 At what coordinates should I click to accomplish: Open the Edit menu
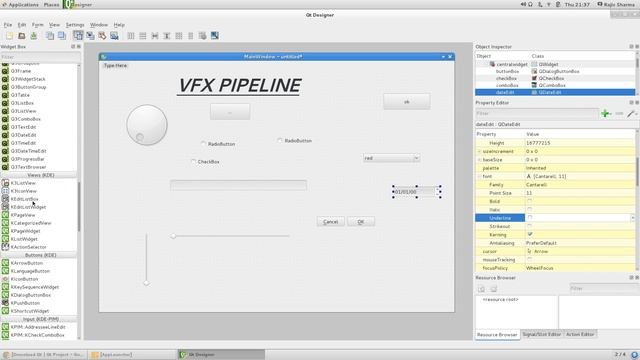coord(22,25)
